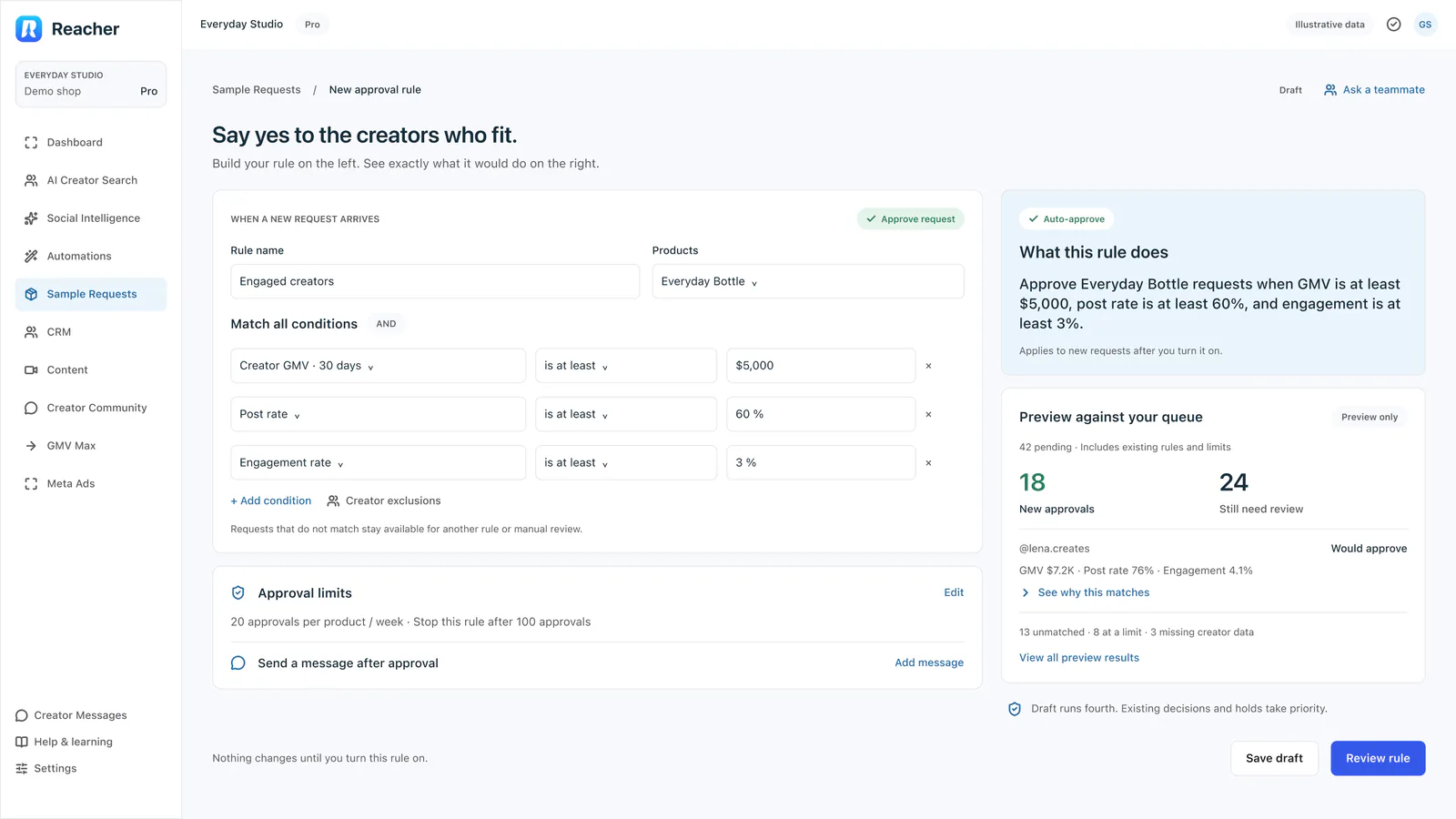1456x819 pixels.
Task: Toggle the AND match operator
Action: pyautogui.click(x=386, y=324)
